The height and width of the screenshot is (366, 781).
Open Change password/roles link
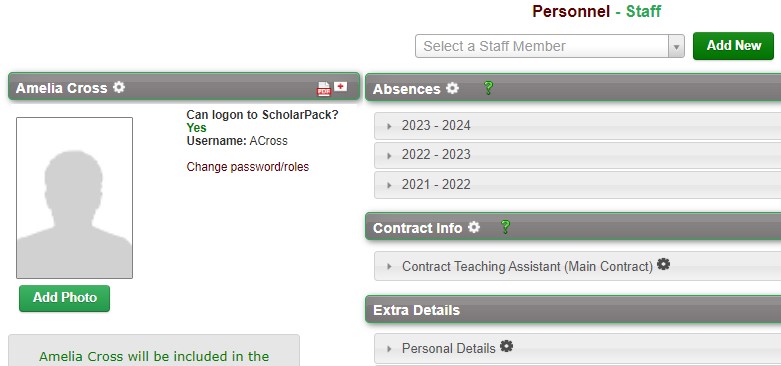tap(248, 167)
